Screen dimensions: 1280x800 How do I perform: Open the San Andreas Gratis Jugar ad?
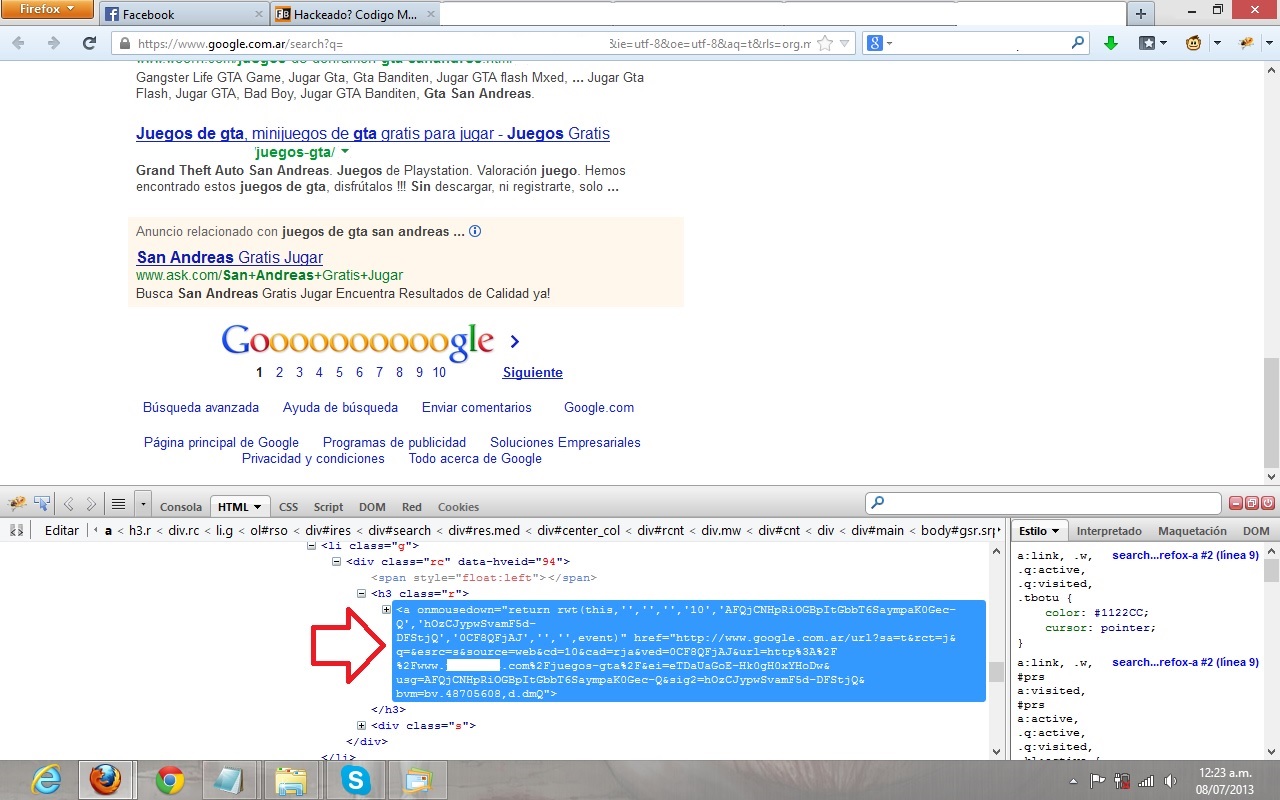tap(230, 258)
